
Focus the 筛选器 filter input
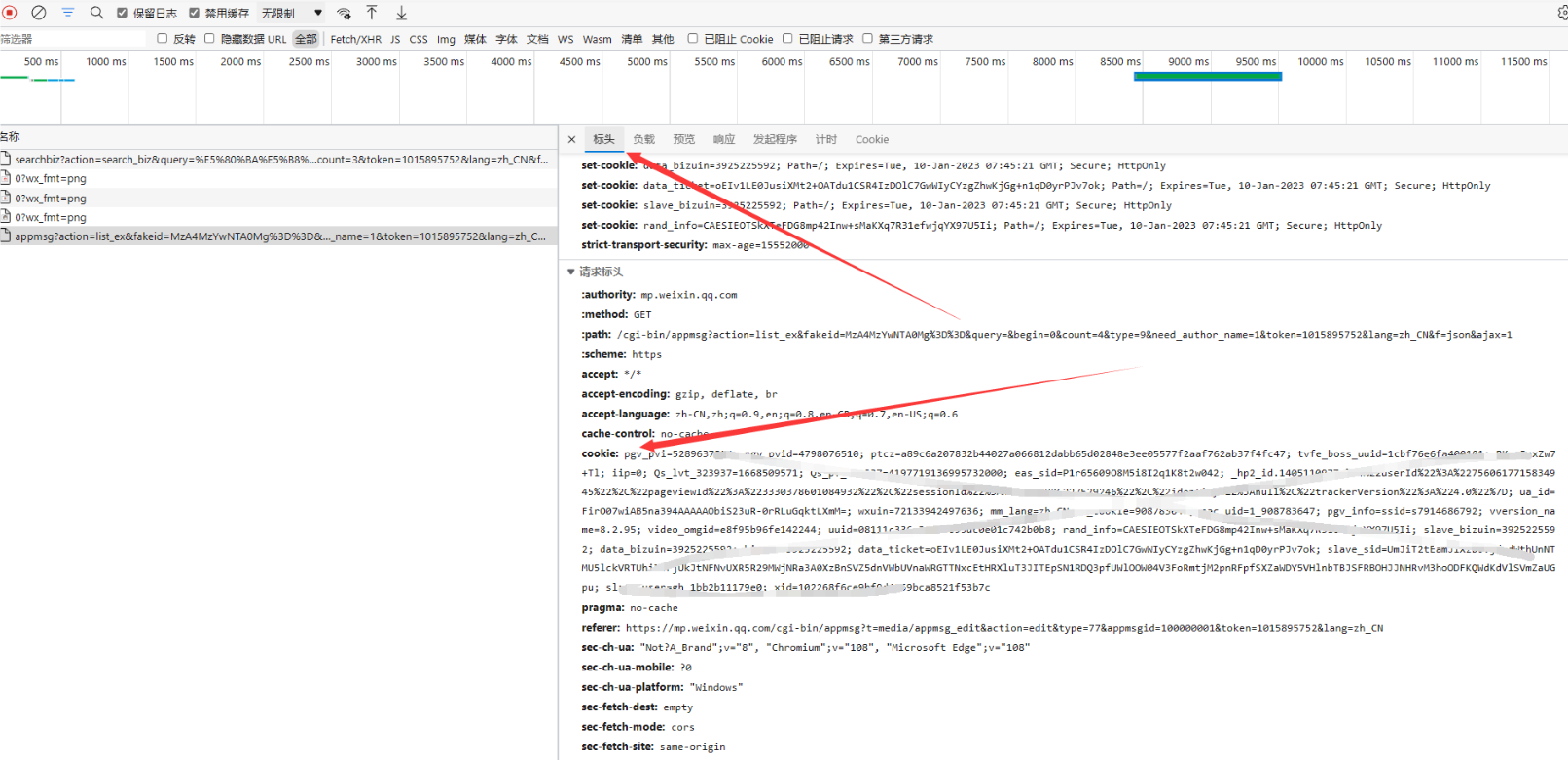tap(73, 39)
